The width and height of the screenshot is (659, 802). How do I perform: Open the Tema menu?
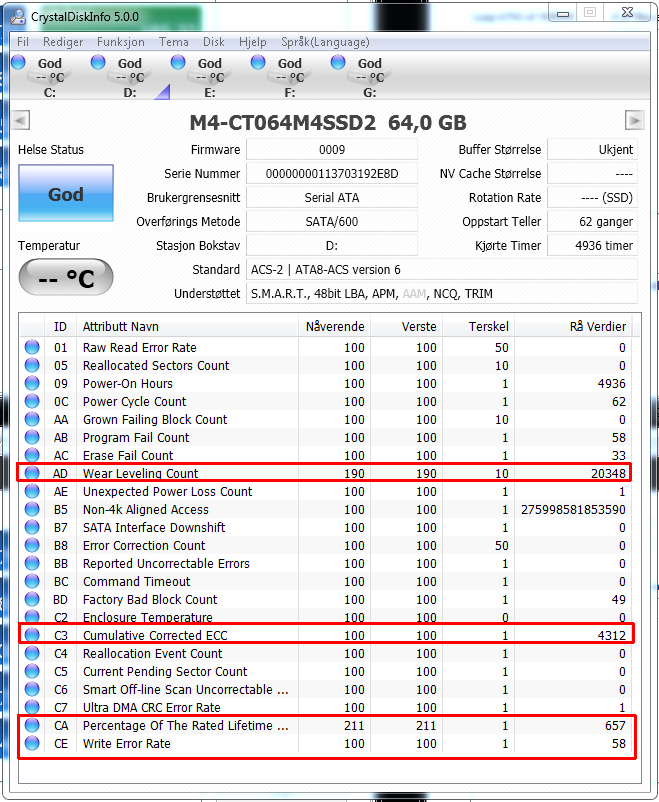(x=173, y=42)
